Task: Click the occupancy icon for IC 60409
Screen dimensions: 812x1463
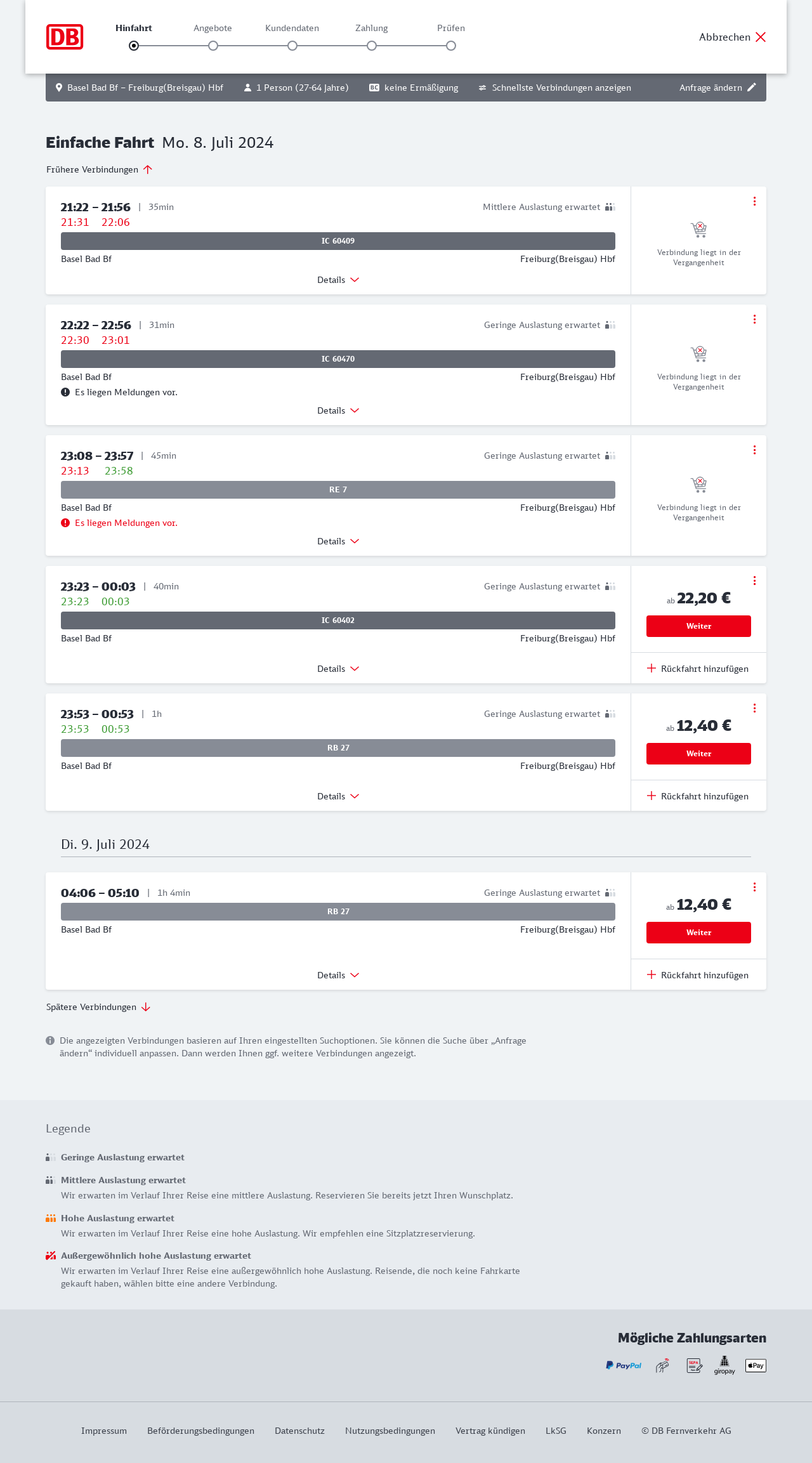Action: 610,207
